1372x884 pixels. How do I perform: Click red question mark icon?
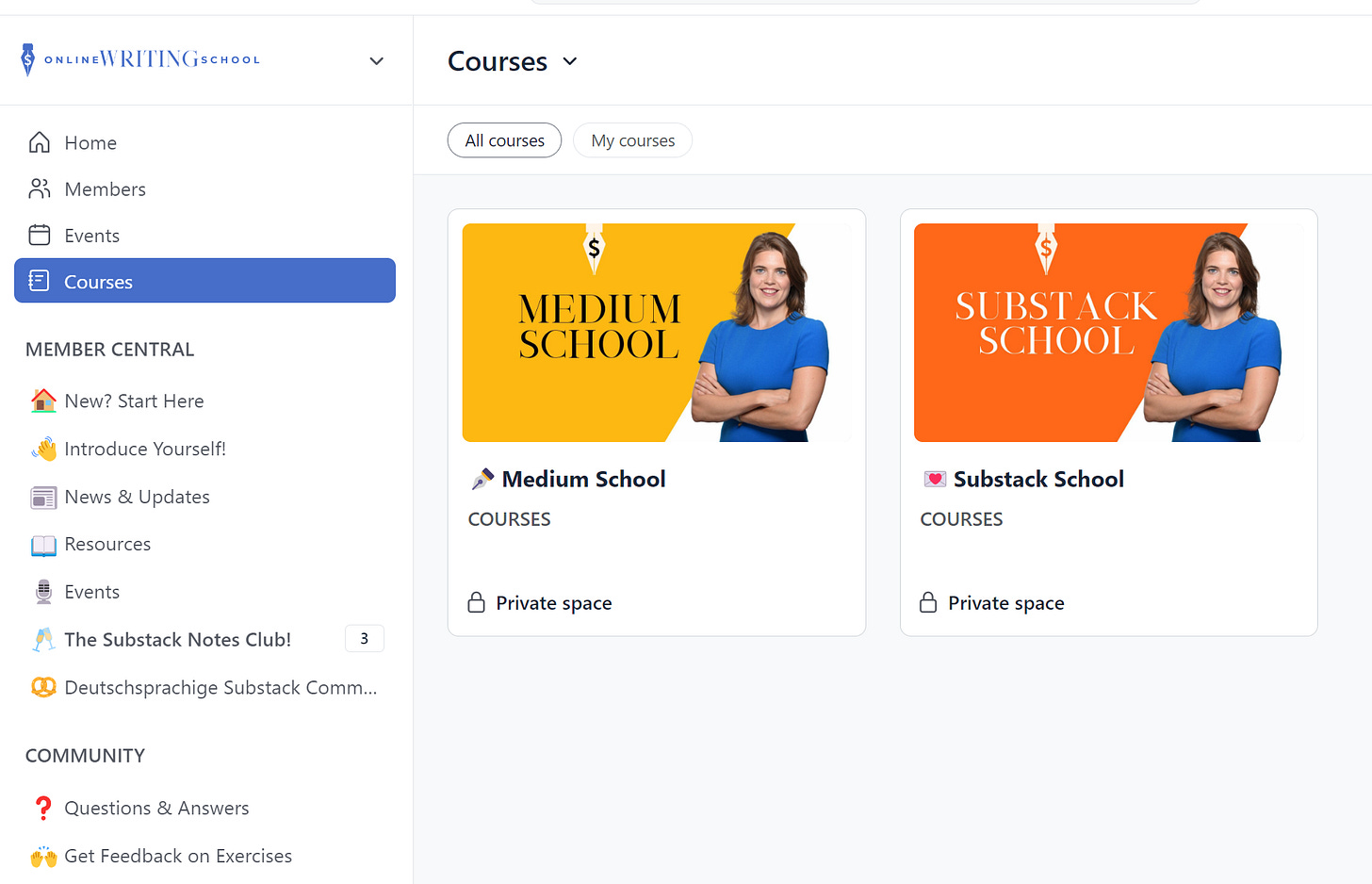click(43, 808)
